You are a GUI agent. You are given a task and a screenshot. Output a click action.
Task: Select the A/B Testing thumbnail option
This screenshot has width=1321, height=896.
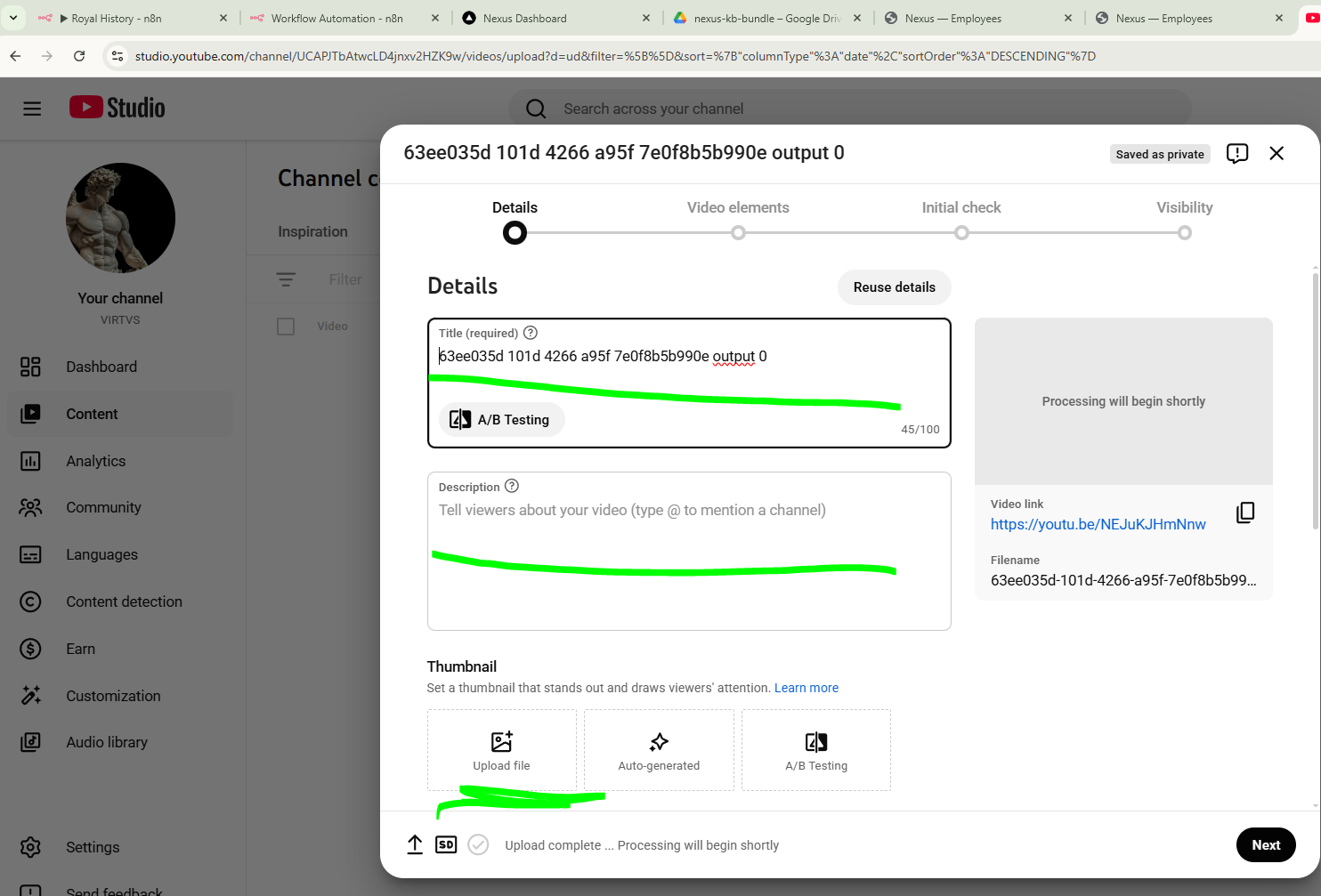816,750
